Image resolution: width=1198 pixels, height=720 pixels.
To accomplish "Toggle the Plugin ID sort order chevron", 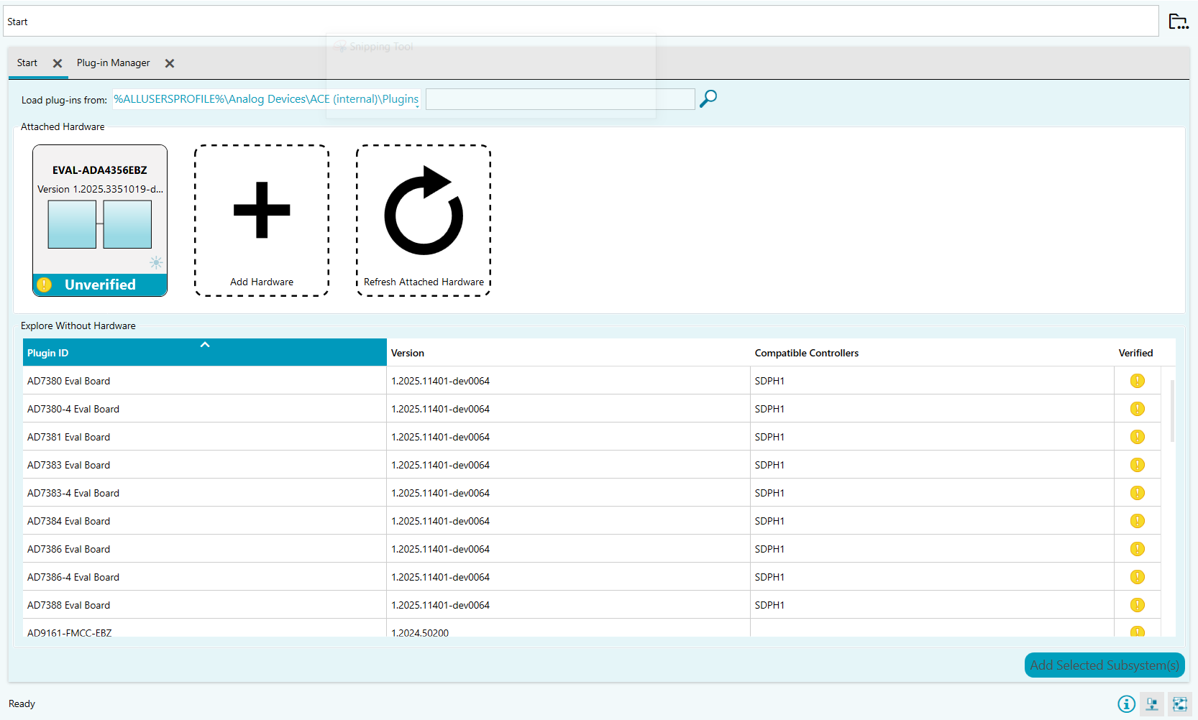I will [205, 344].
